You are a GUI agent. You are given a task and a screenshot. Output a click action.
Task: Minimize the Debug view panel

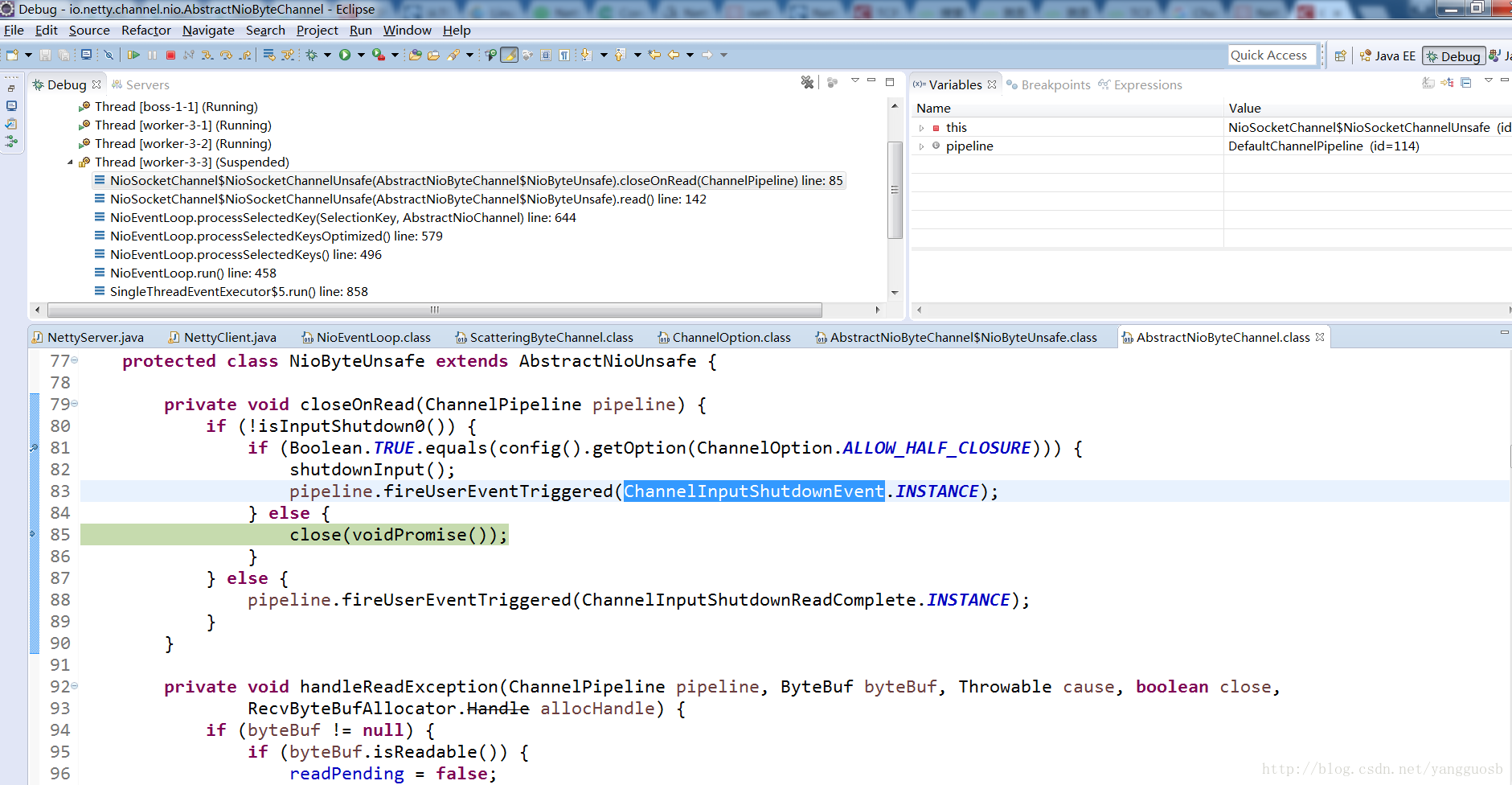871,80
